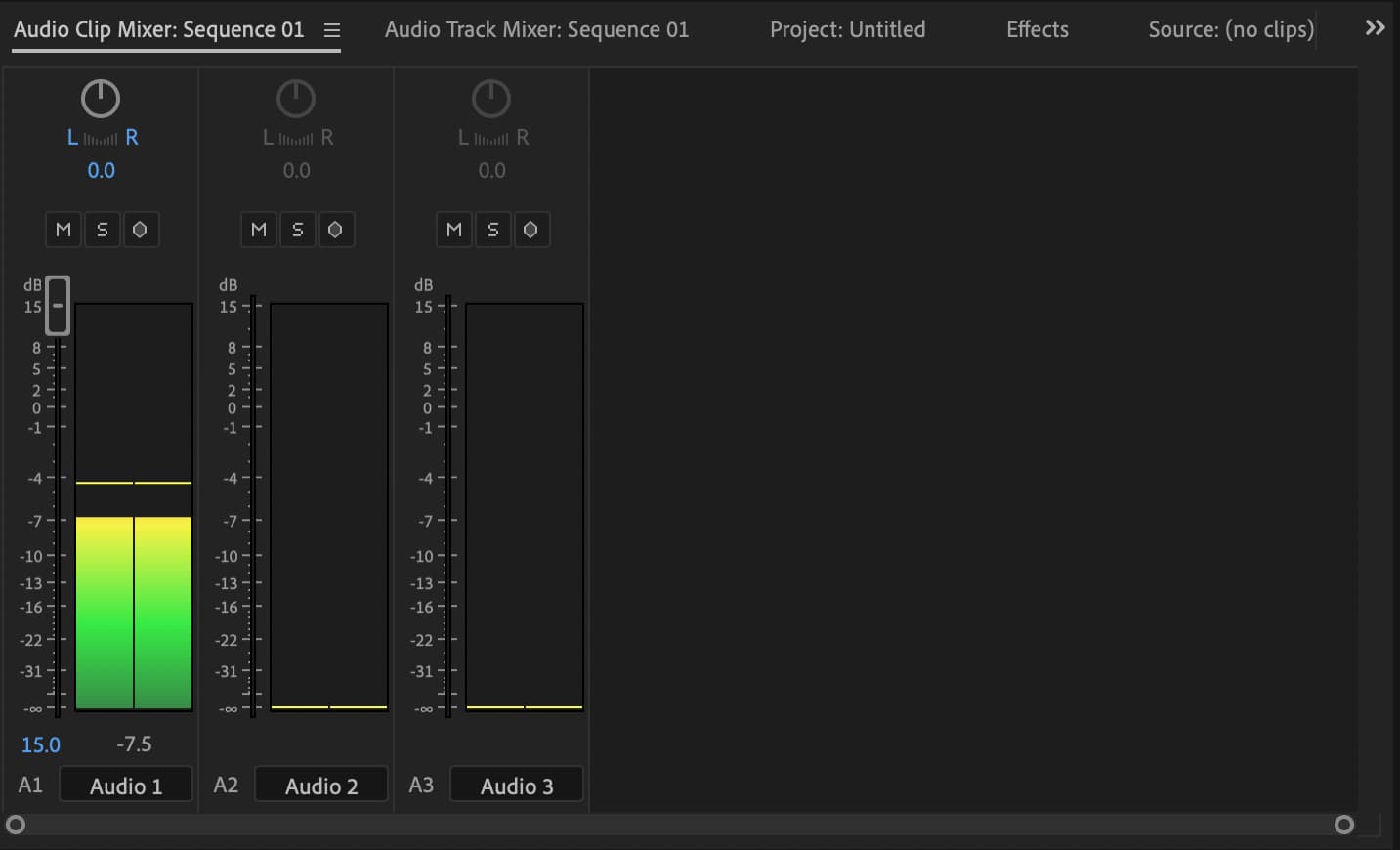Solo the Audio 3 track
The height and width of the screenshot is (850, 1400).
[492, 229]
